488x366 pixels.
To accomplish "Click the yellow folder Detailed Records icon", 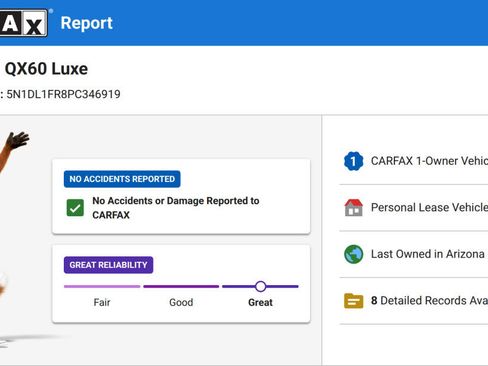I will [353, 301].
